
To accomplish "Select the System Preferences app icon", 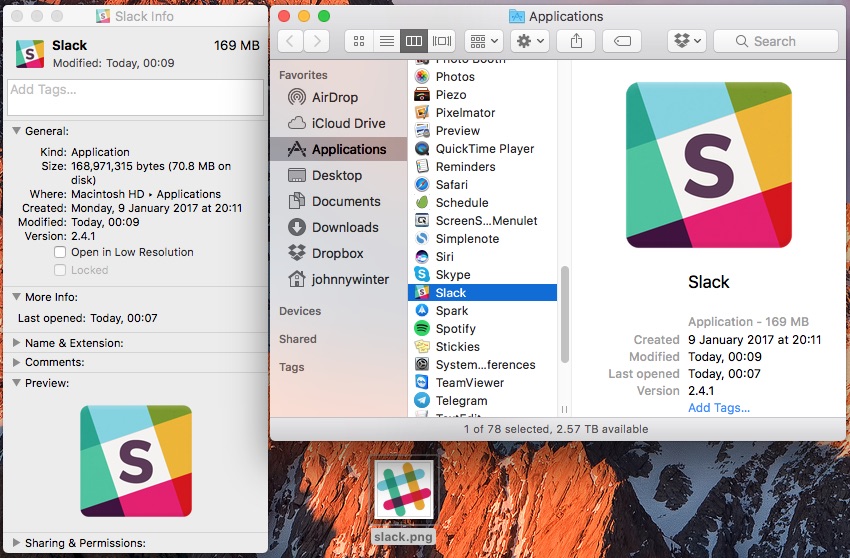I will [x=422, y=364].
